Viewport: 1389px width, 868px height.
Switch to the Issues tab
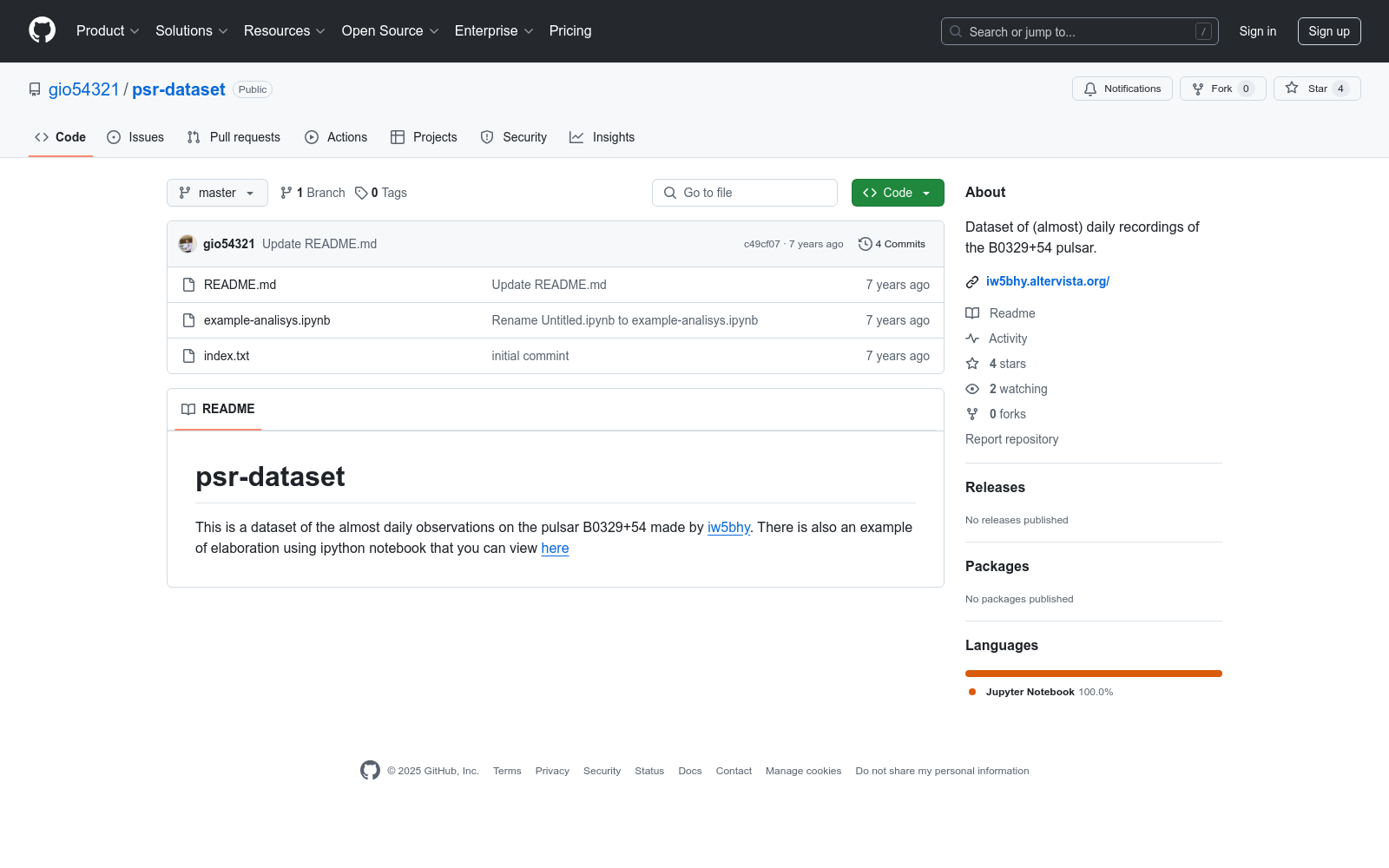click(x=135, y=137)
